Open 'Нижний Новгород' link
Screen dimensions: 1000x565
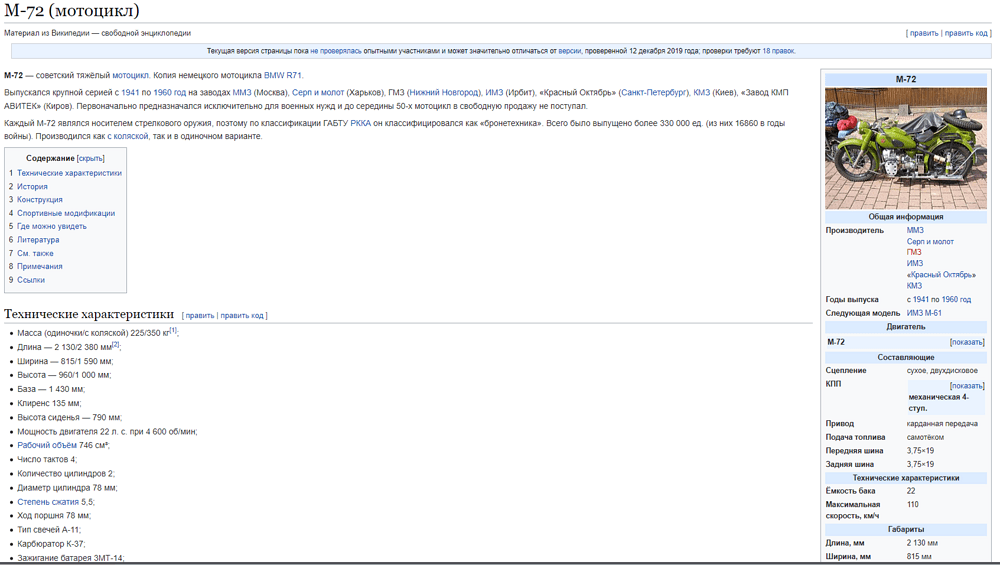pyautogui.click(x=444, y=92)
